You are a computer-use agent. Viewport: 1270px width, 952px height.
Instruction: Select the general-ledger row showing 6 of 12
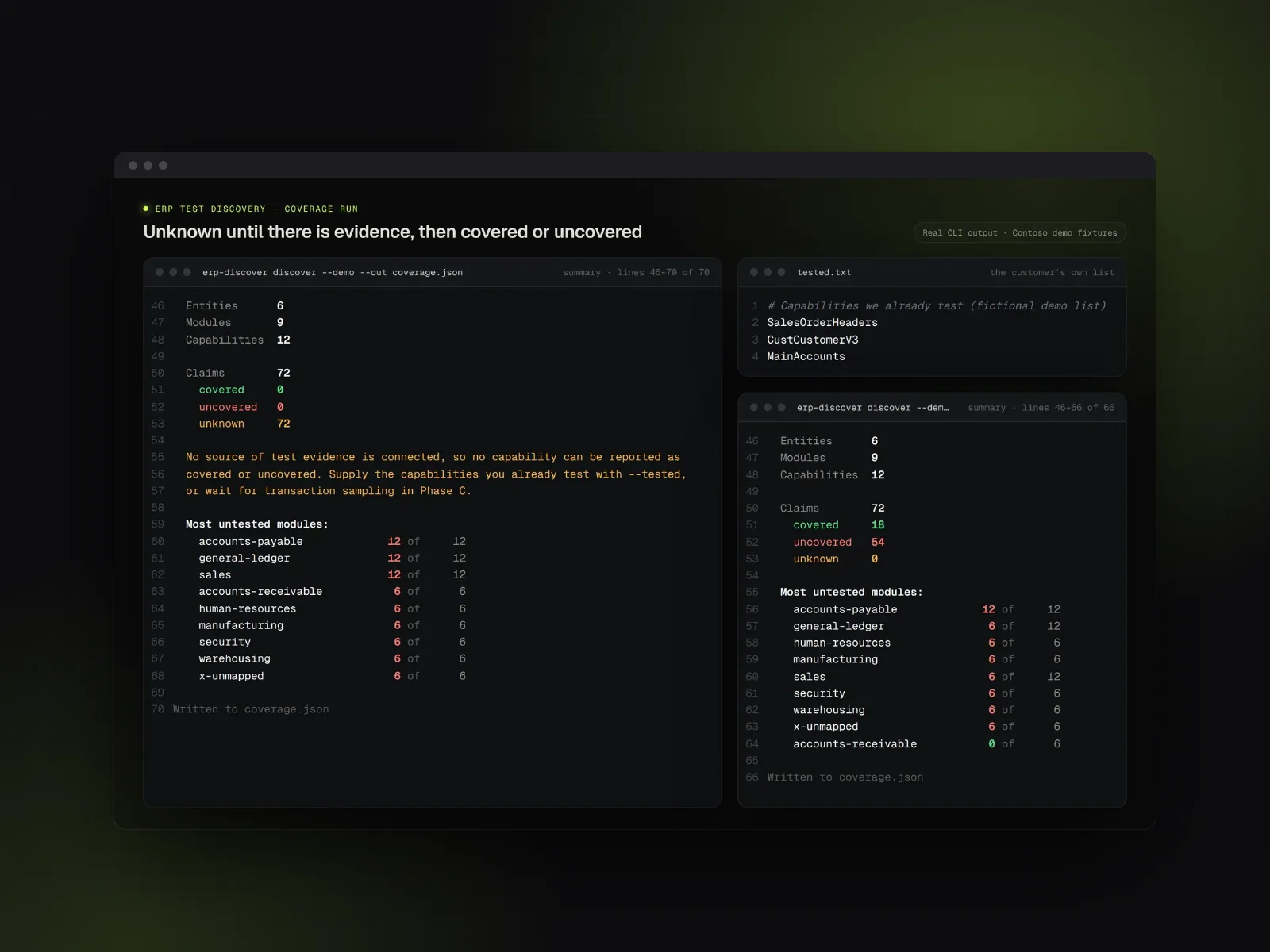click(x=926, y=626)
